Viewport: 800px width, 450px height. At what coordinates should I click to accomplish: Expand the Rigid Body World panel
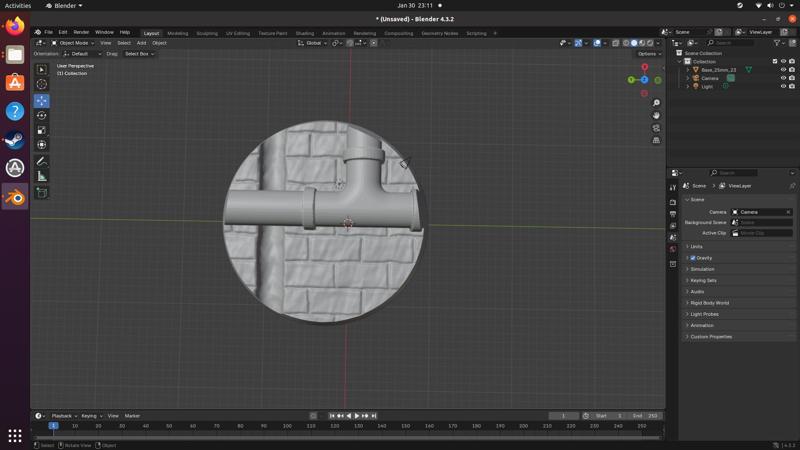(709, 303)
